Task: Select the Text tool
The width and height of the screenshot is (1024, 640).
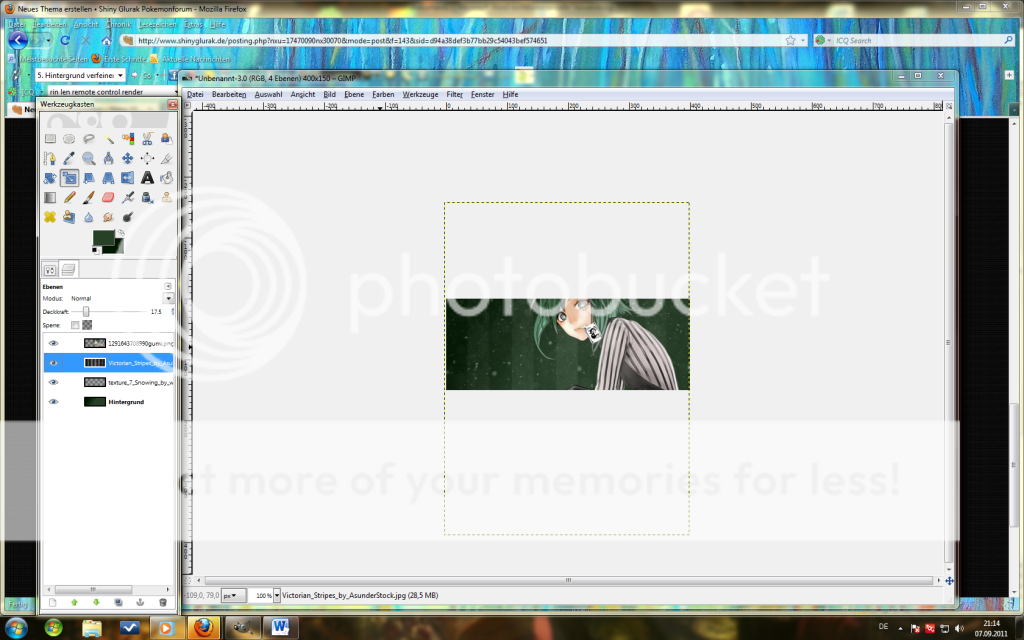Action: [x=148, y=178]
